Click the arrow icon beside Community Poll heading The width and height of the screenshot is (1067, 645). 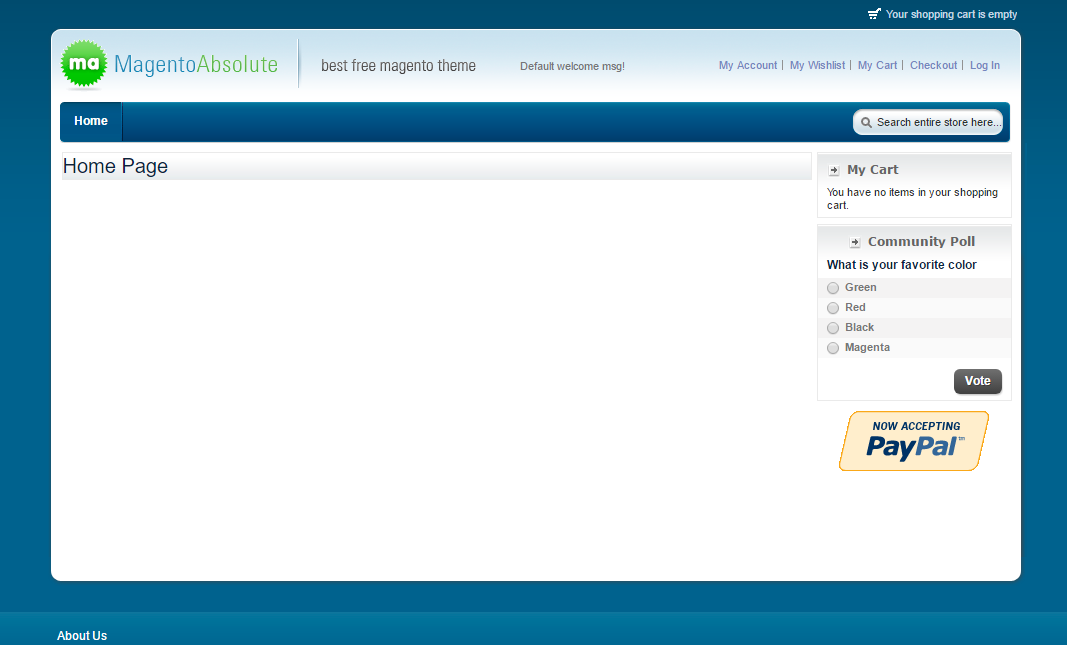[855, 242]
